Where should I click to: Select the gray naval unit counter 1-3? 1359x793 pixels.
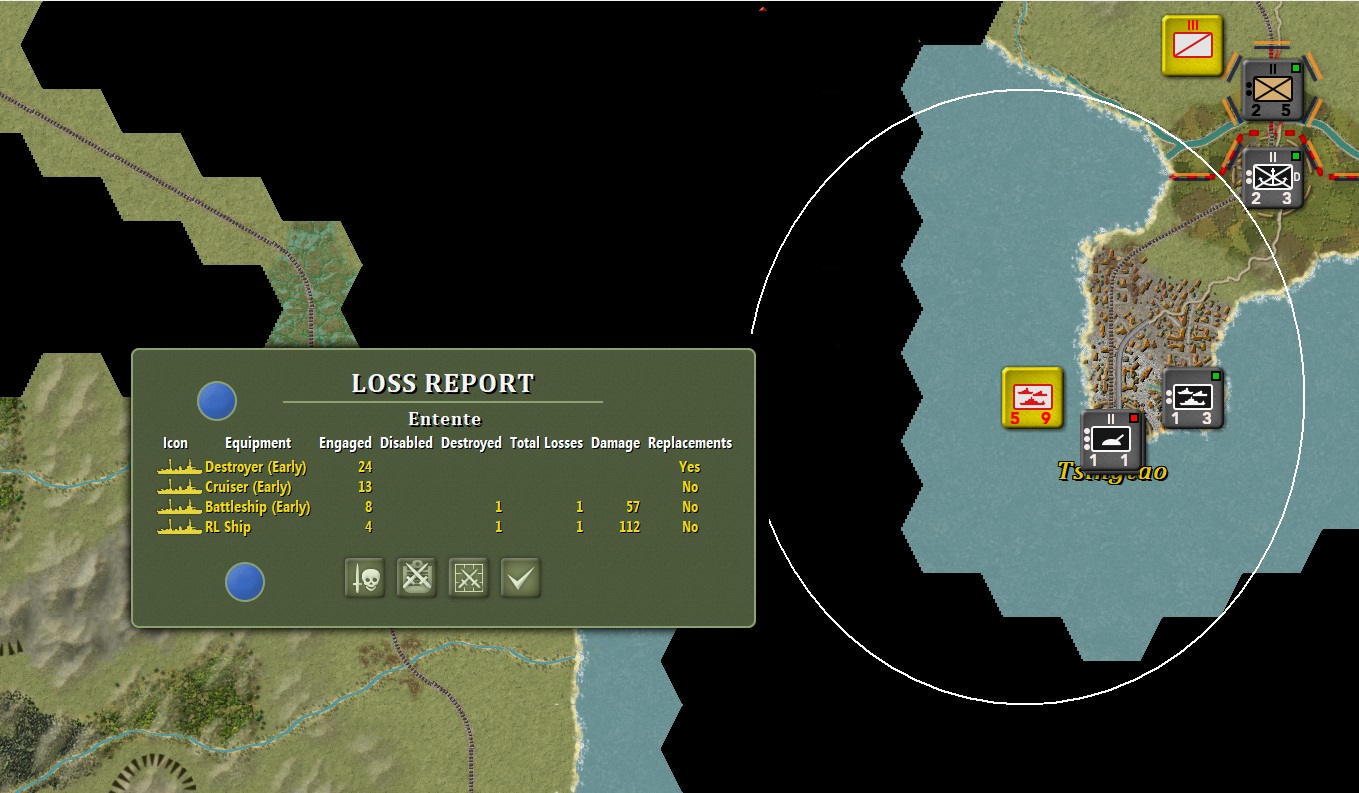coord(1193,399)
